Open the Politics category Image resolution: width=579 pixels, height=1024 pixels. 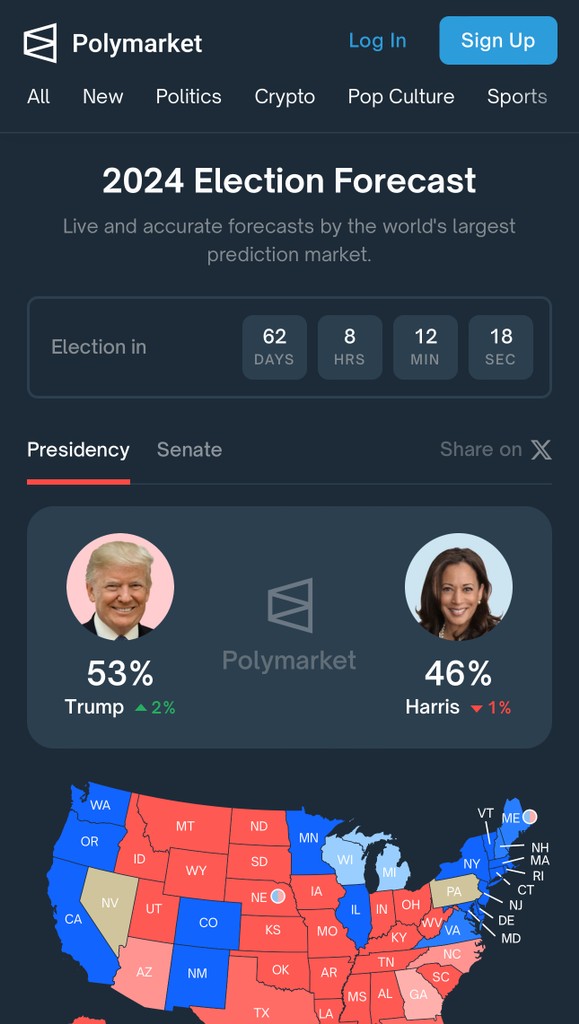tap(189, 97)
